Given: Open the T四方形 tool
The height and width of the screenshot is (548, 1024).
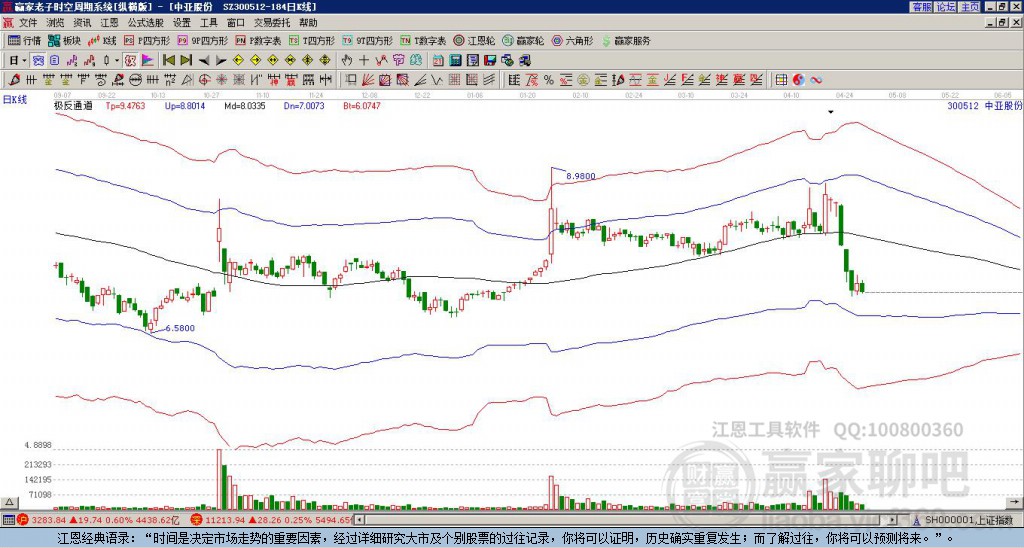Looking at the screenshot, I should 312,40.
